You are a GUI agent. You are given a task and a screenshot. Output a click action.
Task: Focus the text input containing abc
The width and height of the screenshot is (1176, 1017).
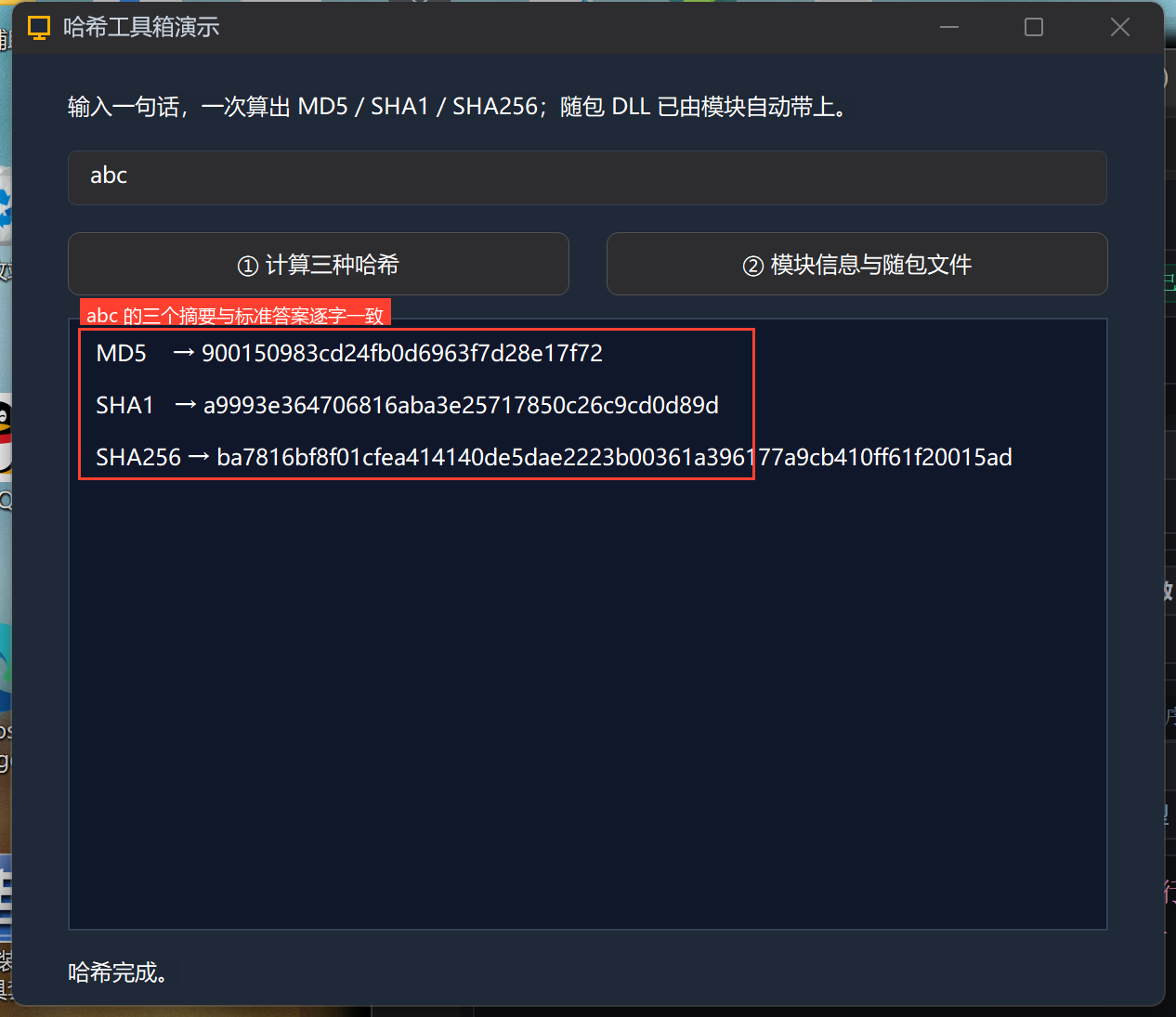[x=587, y=177]
